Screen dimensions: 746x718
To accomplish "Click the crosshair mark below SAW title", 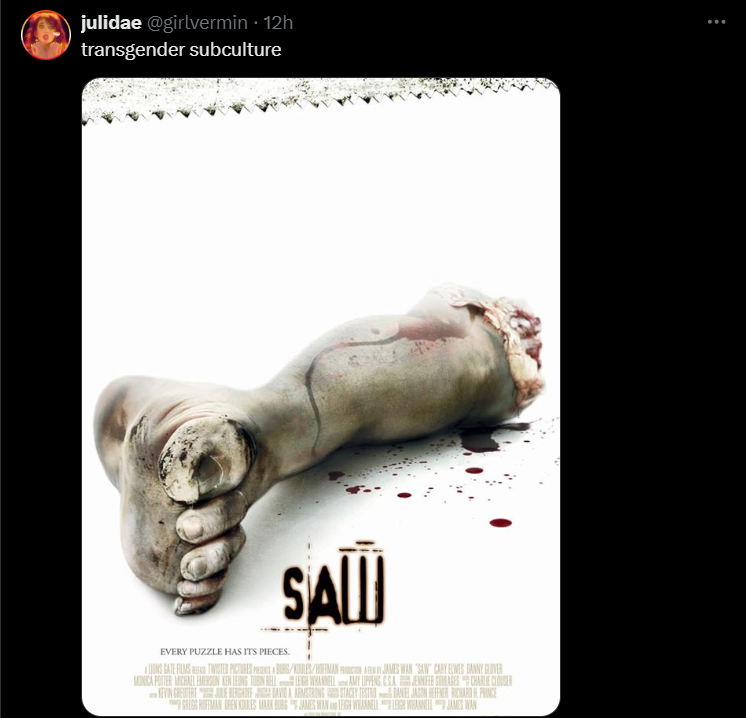I will 309,630.
